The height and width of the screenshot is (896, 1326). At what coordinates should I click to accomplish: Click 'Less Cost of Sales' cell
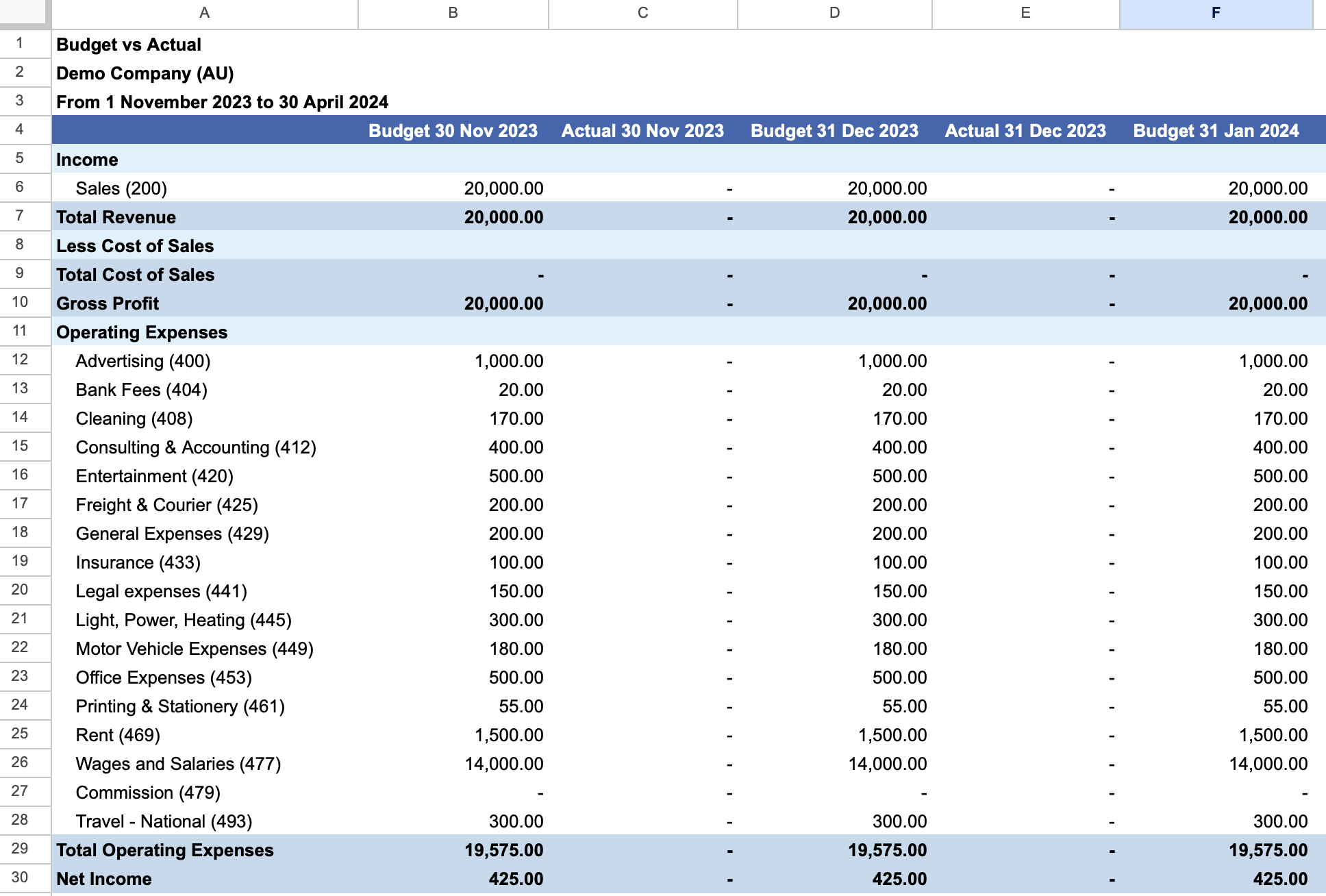tap(205, 246)
